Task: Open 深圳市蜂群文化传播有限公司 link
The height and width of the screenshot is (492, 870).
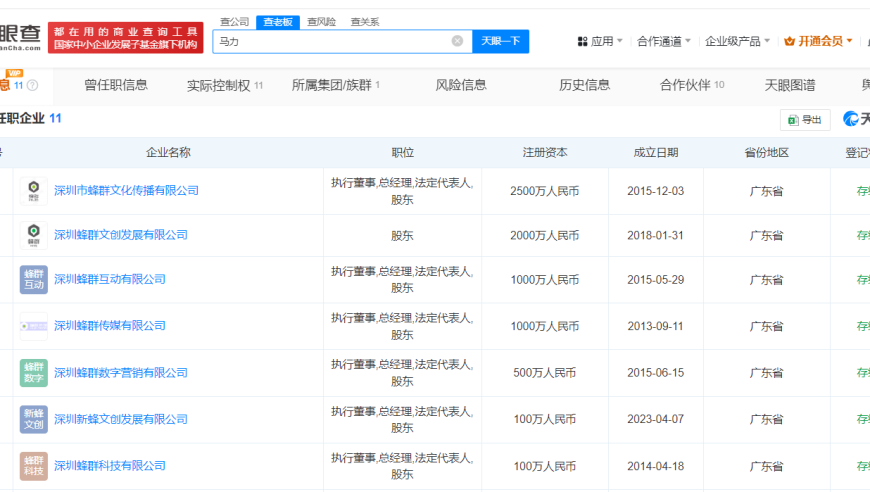Action: (126, 191)
